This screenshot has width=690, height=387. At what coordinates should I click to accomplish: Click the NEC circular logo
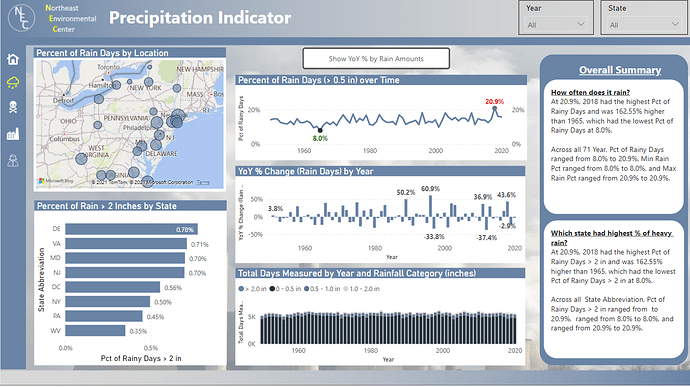coord(21,18)
